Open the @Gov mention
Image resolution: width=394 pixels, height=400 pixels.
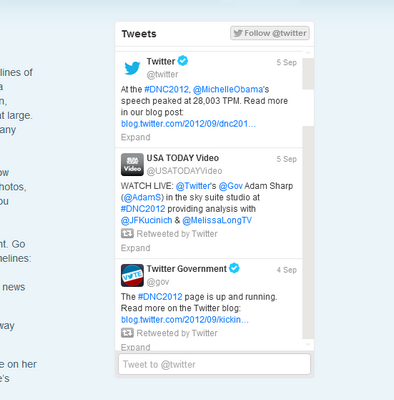231,186
